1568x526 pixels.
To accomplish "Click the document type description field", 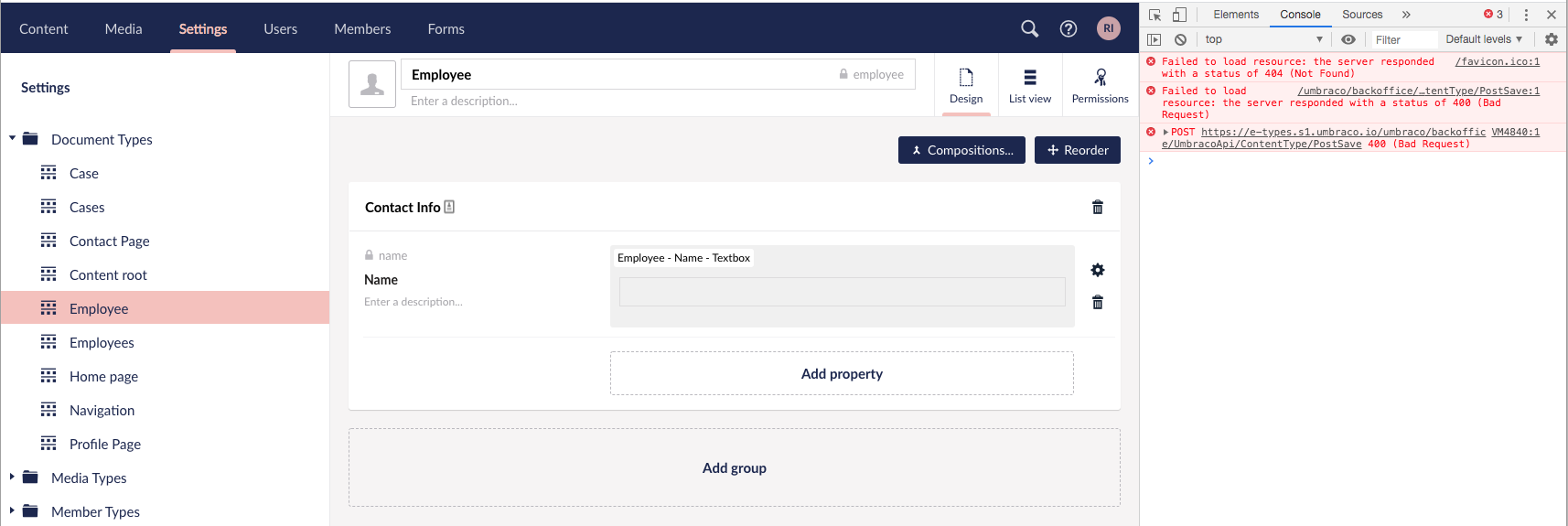I will (x=659, y=101).
